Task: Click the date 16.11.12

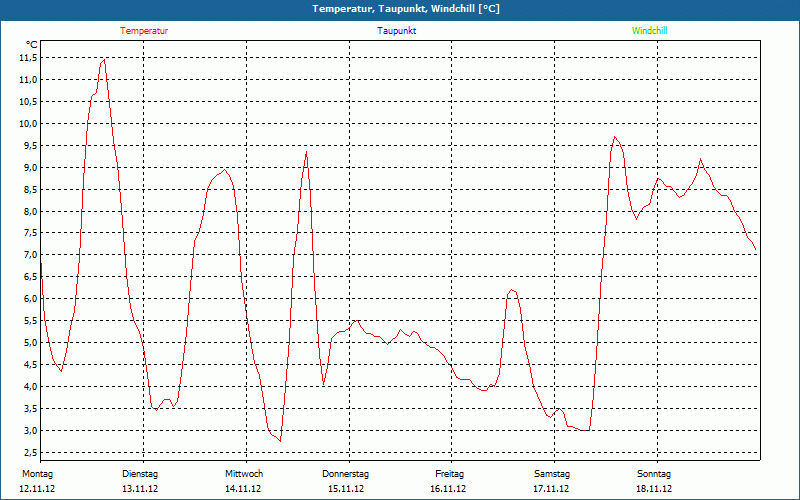Action: pyautogui.click(x=448, y=489)
